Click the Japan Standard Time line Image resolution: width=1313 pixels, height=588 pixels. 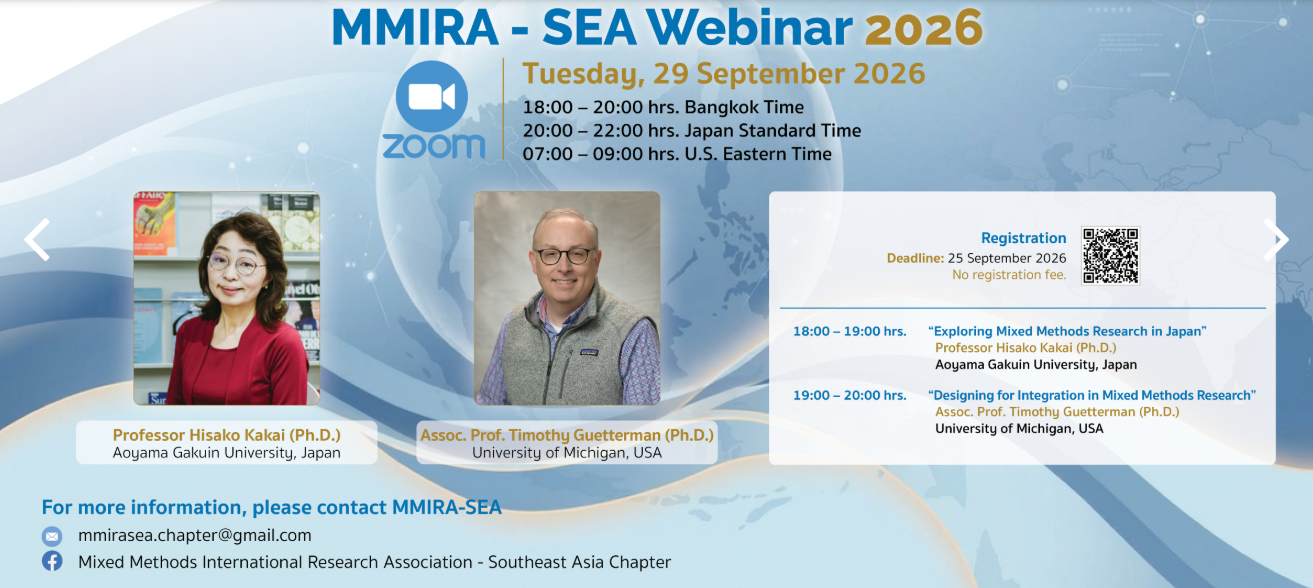point(691,130)
